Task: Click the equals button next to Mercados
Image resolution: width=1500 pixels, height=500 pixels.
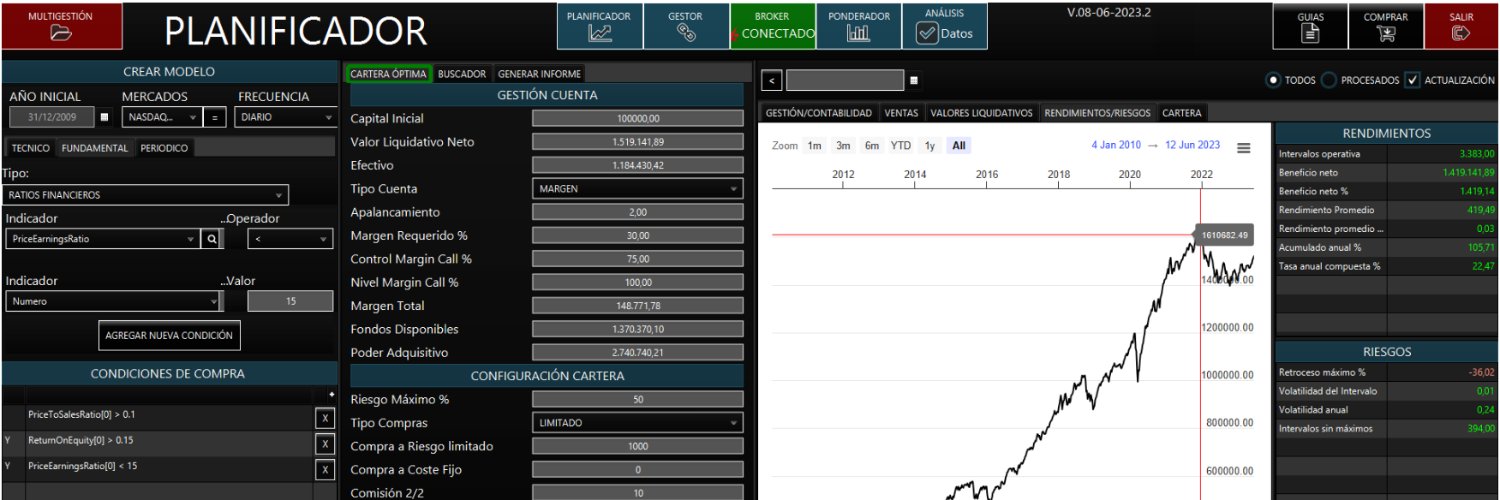Action: (215, 117)
